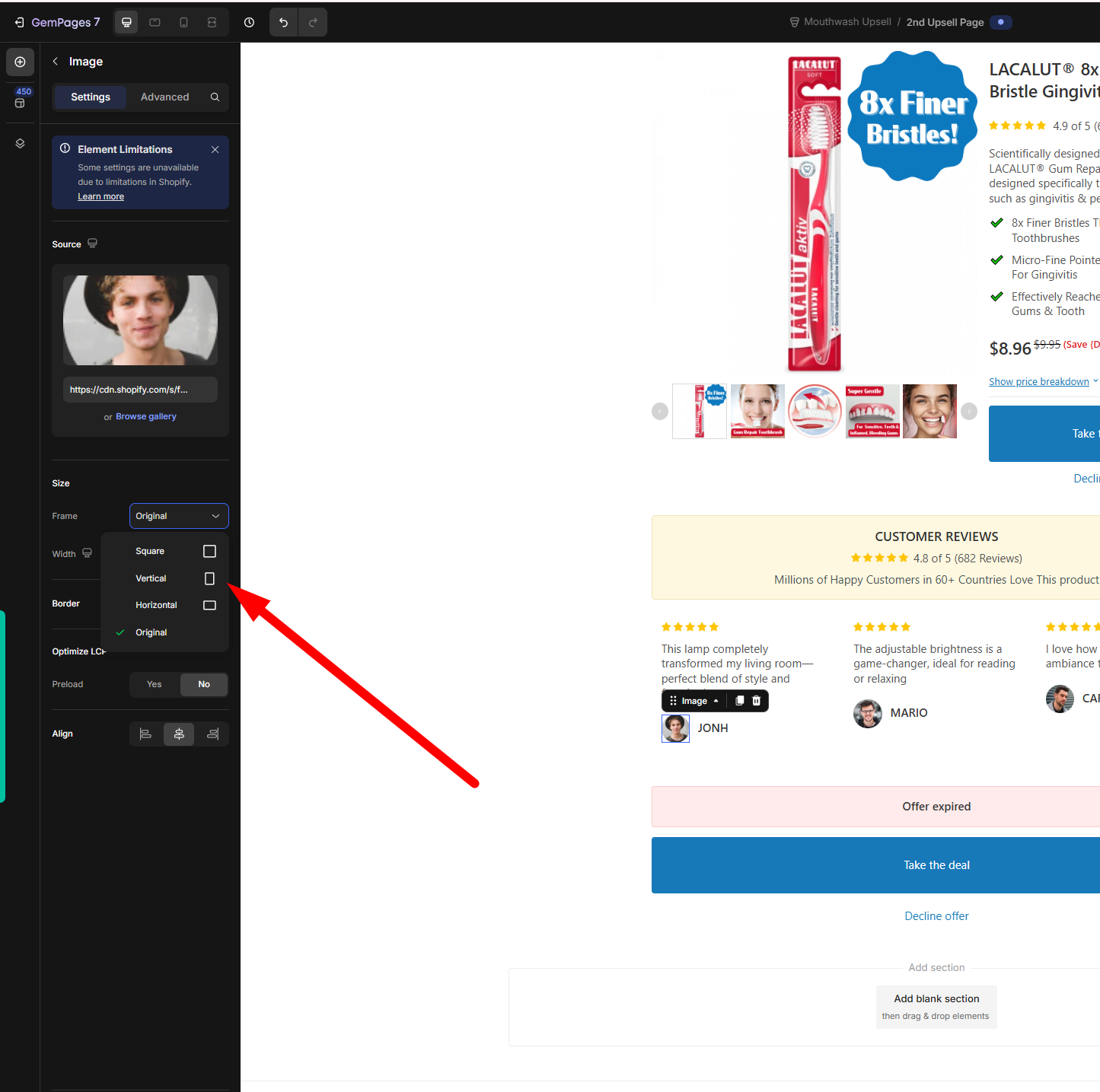Switch to the Settings tab
1100x1092 pixels.
click(x=91, y=97)
